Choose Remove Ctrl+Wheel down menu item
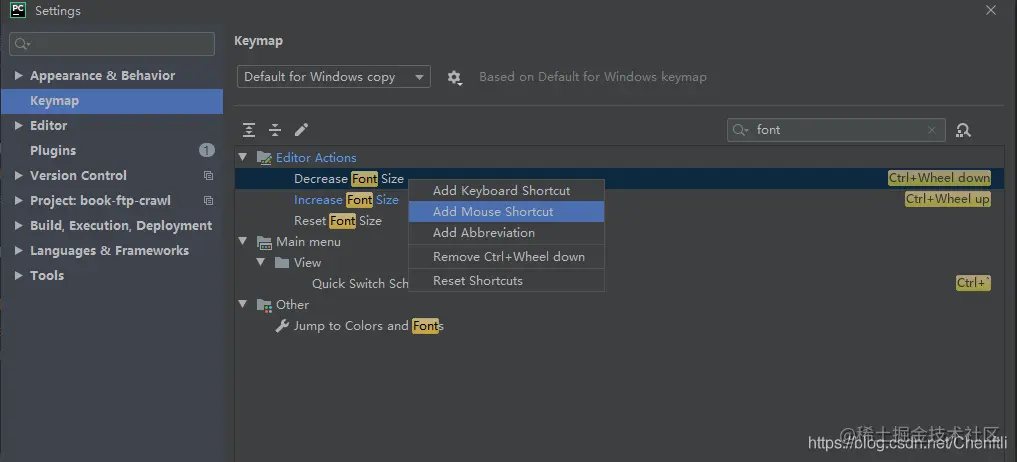 pyautogui.click(x=506, y=257)
